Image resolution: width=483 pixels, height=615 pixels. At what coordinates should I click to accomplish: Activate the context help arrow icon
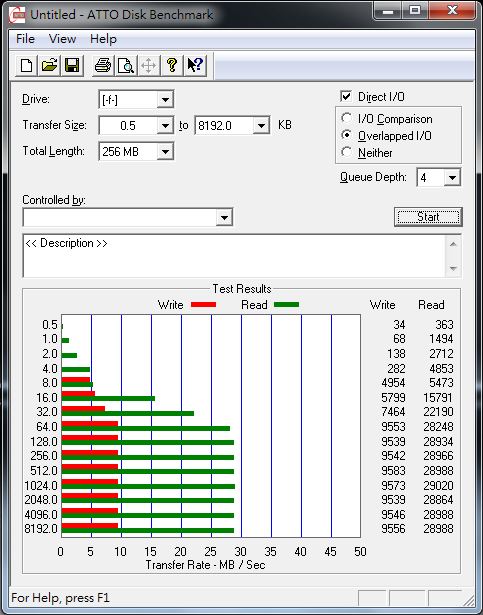(x=195, y=65)
